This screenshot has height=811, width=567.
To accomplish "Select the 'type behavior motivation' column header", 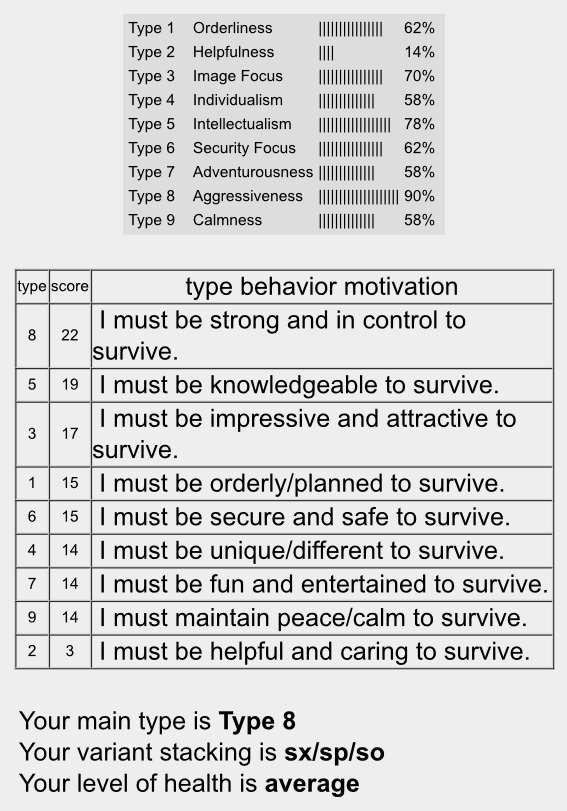I will [x=322, y=287].
